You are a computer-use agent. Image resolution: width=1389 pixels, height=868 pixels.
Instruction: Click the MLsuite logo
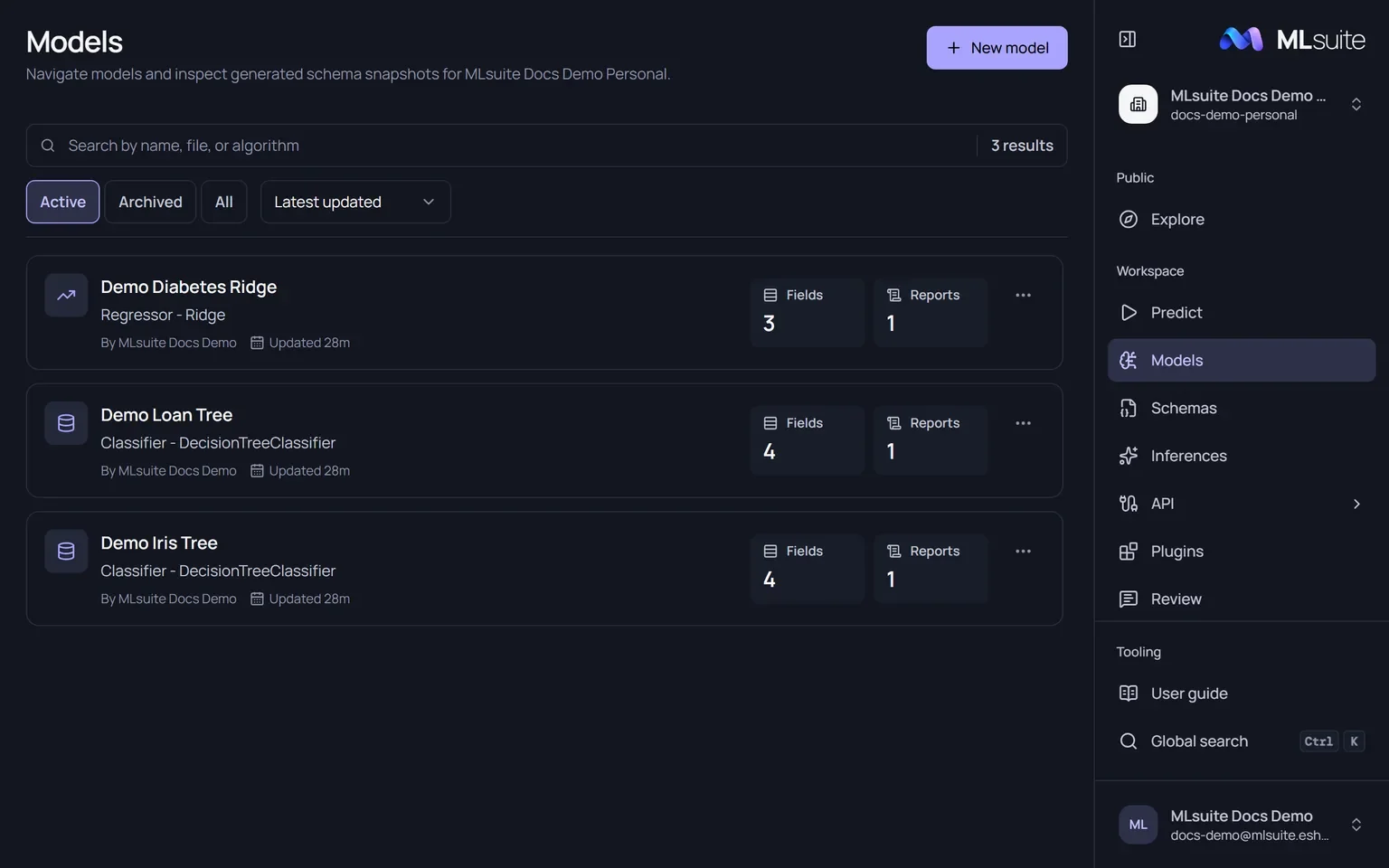click(1292, 39)
